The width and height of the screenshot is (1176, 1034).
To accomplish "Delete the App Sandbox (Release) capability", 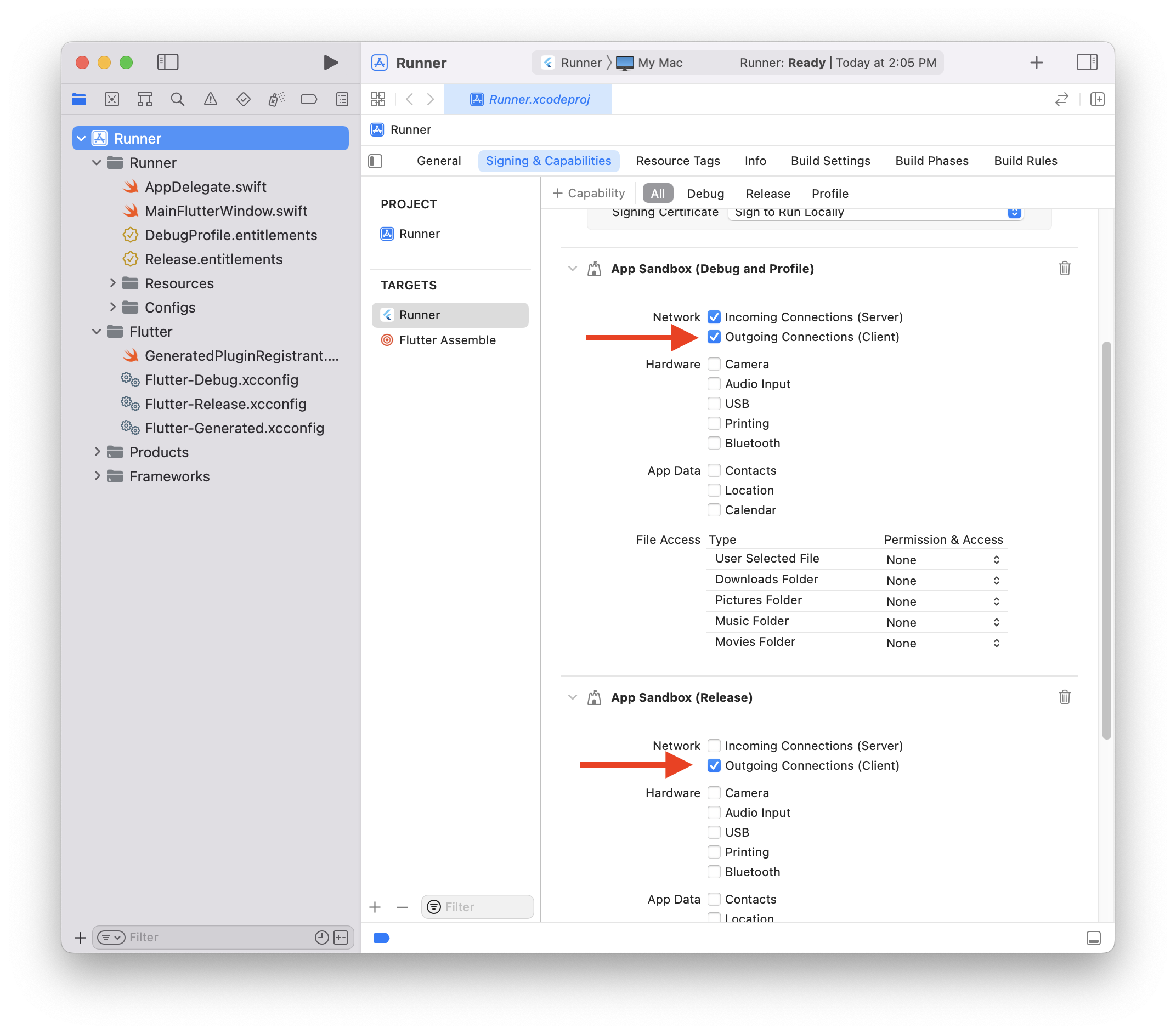I will click(1065, 697).
